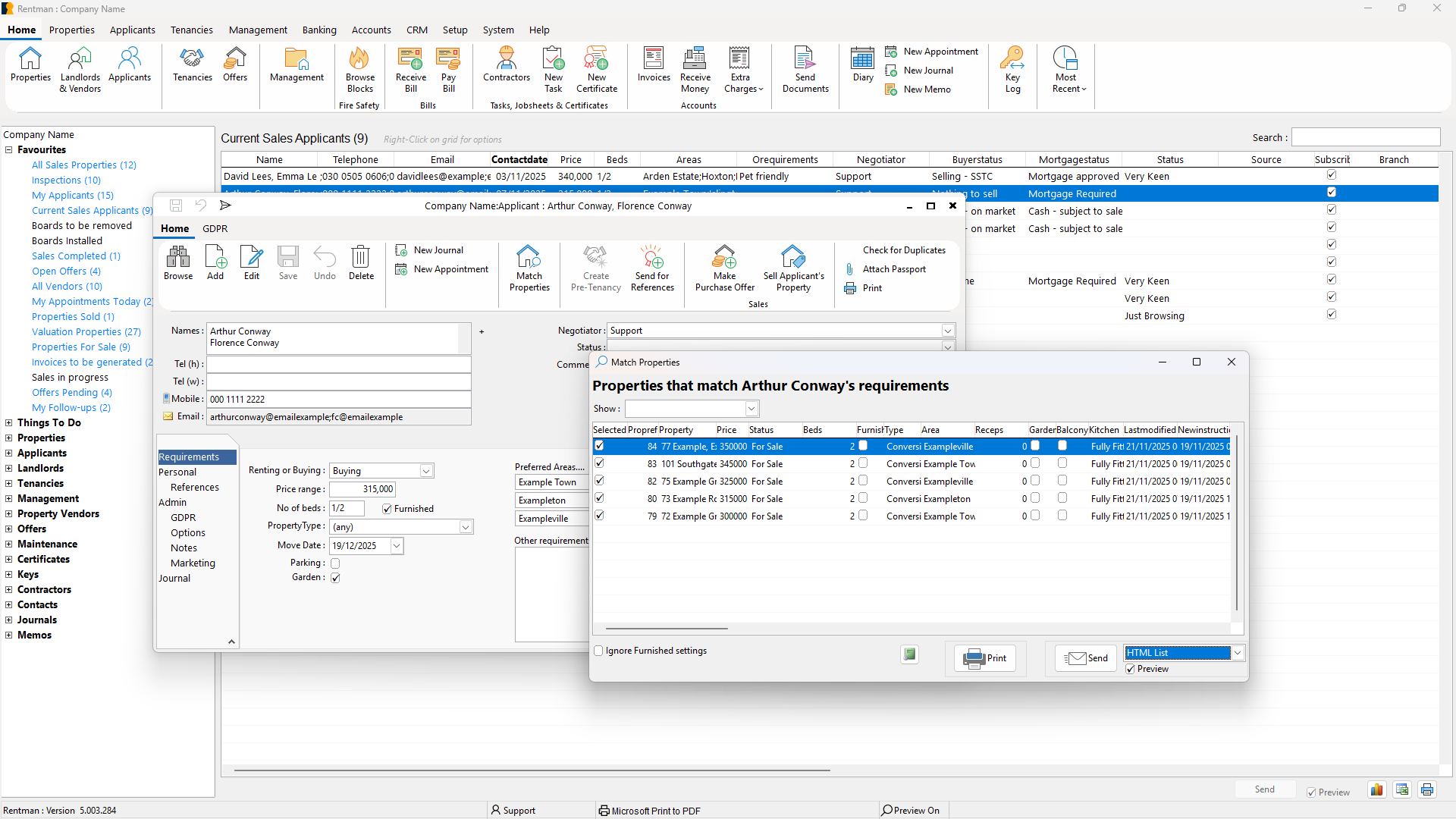
Task: Uncheck the Garden requirement
Action: (336, 577)
